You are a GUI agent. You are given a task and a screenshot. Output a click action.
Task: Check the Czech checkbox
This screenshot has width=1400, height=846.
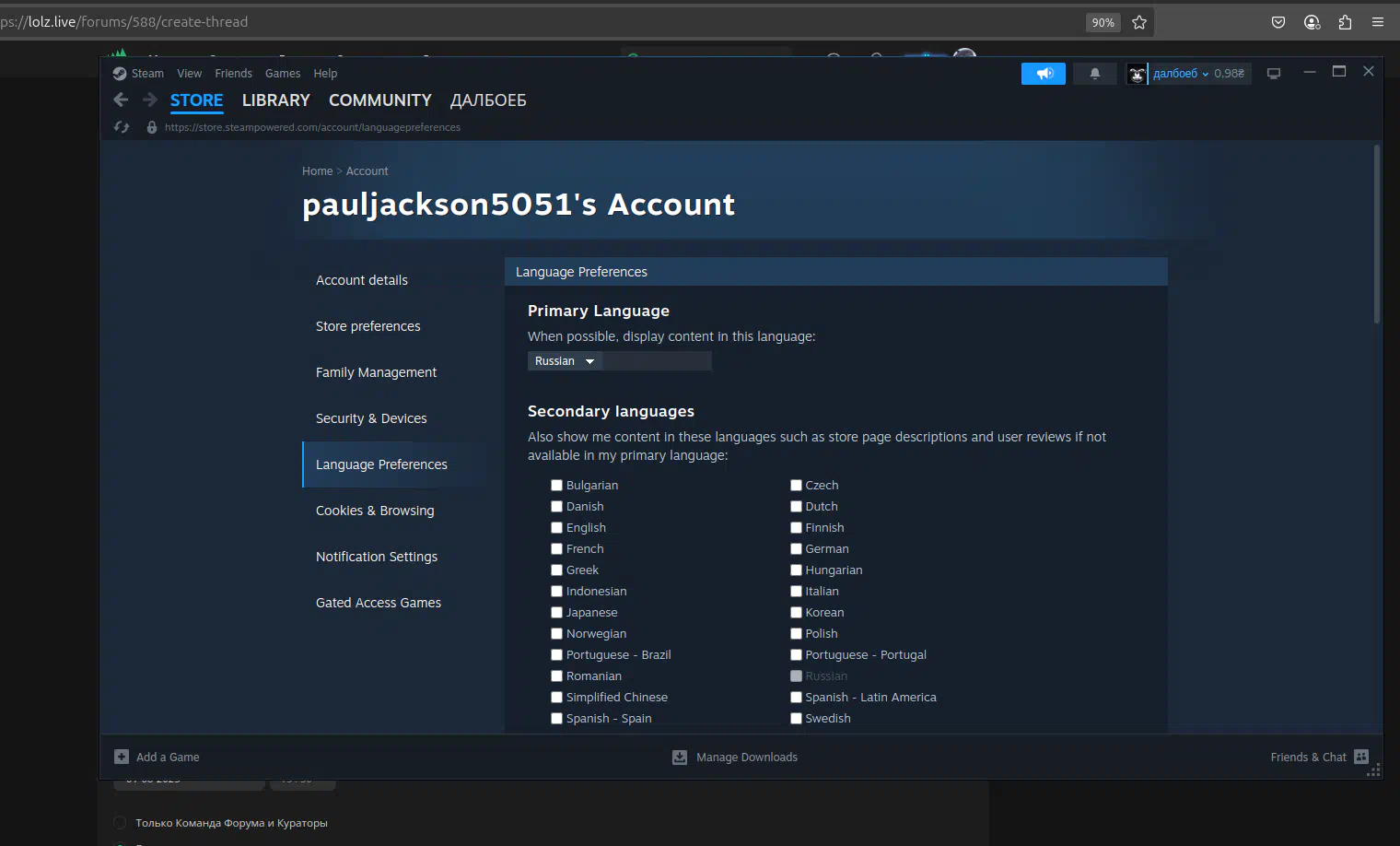[x=796, y=485]
